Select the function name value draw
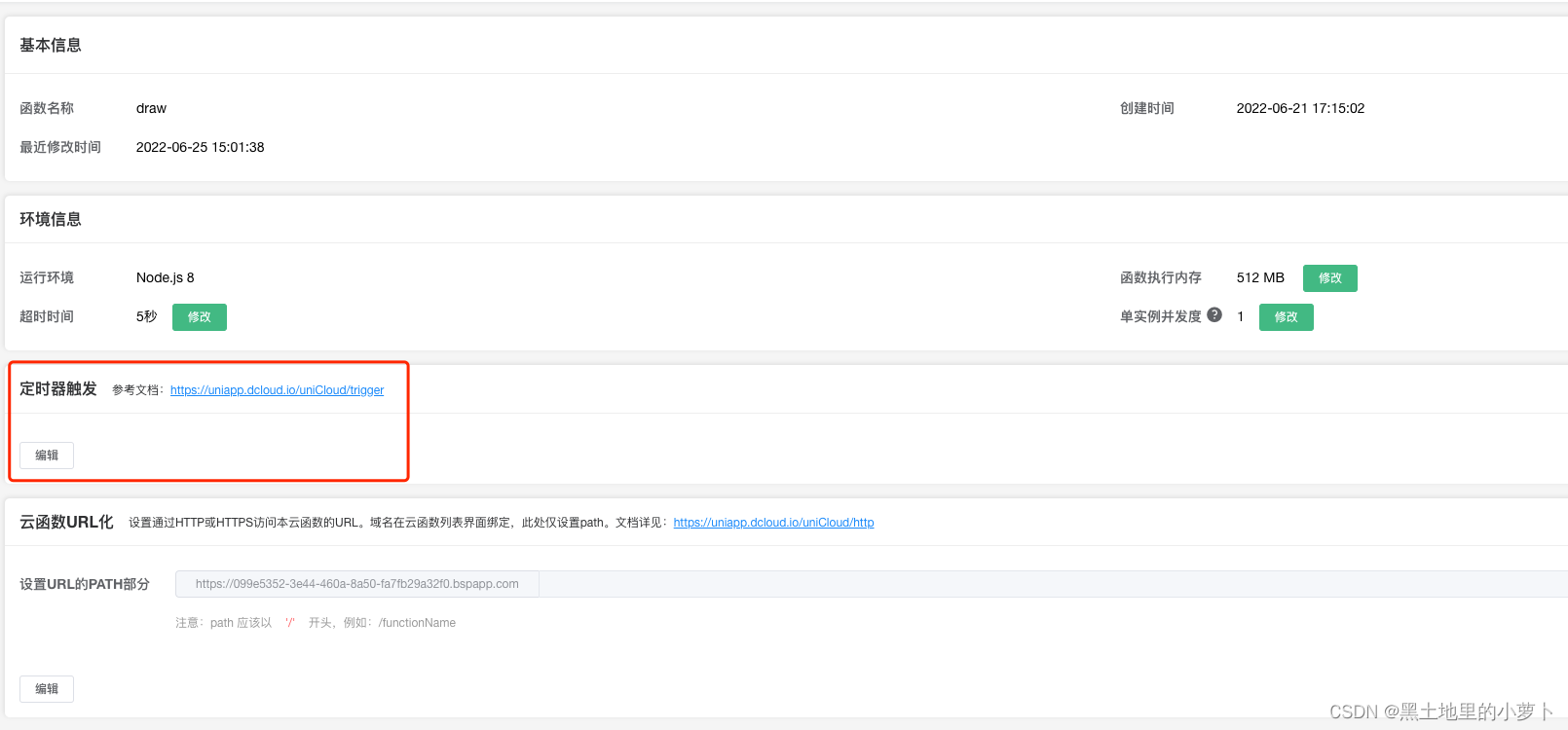1568x730 pixels. [151, 108]
